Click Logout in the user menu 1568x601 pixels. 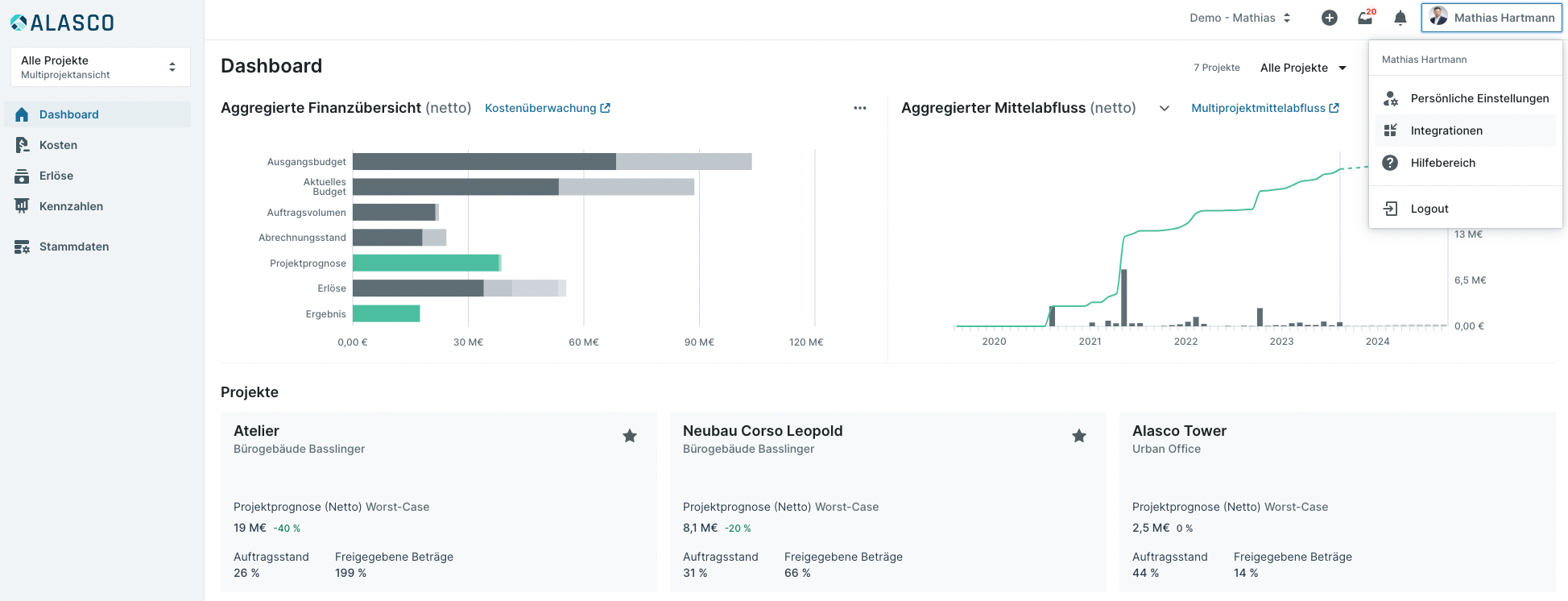pos(1429,209)
